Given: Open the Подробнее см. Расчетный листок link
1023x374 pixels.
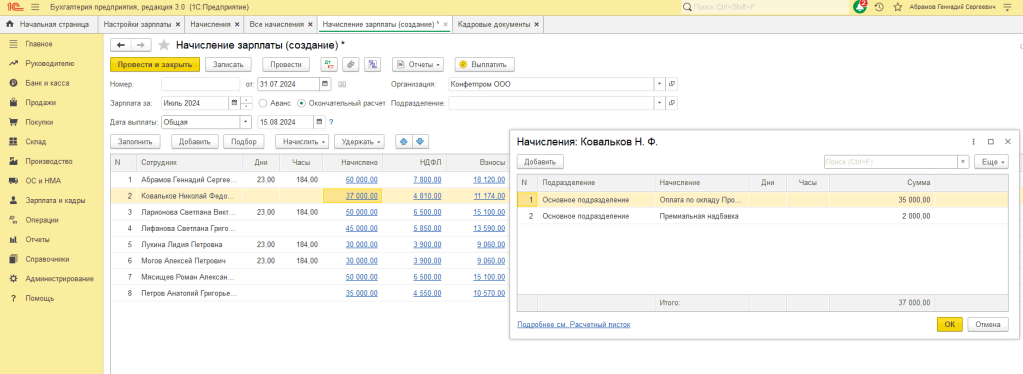Looking at the screenshot, I should [x=573, y=324].
